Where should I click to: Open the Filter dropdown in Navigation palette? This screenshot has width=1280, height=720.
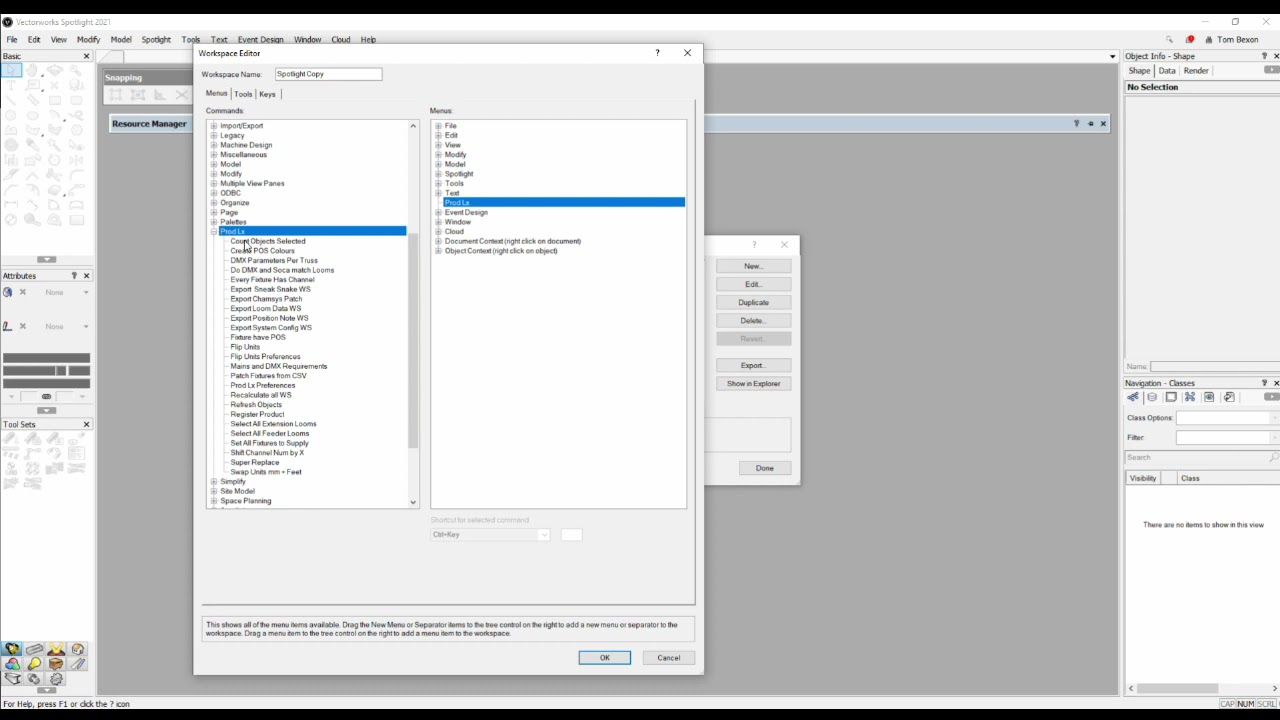pos(1227,438)
